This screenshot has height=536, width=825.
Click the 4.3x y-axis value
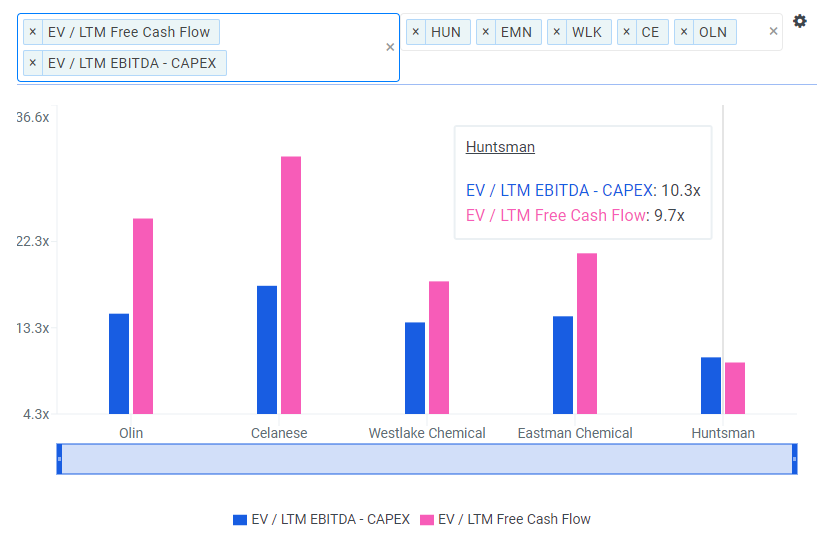click(36, 414)
